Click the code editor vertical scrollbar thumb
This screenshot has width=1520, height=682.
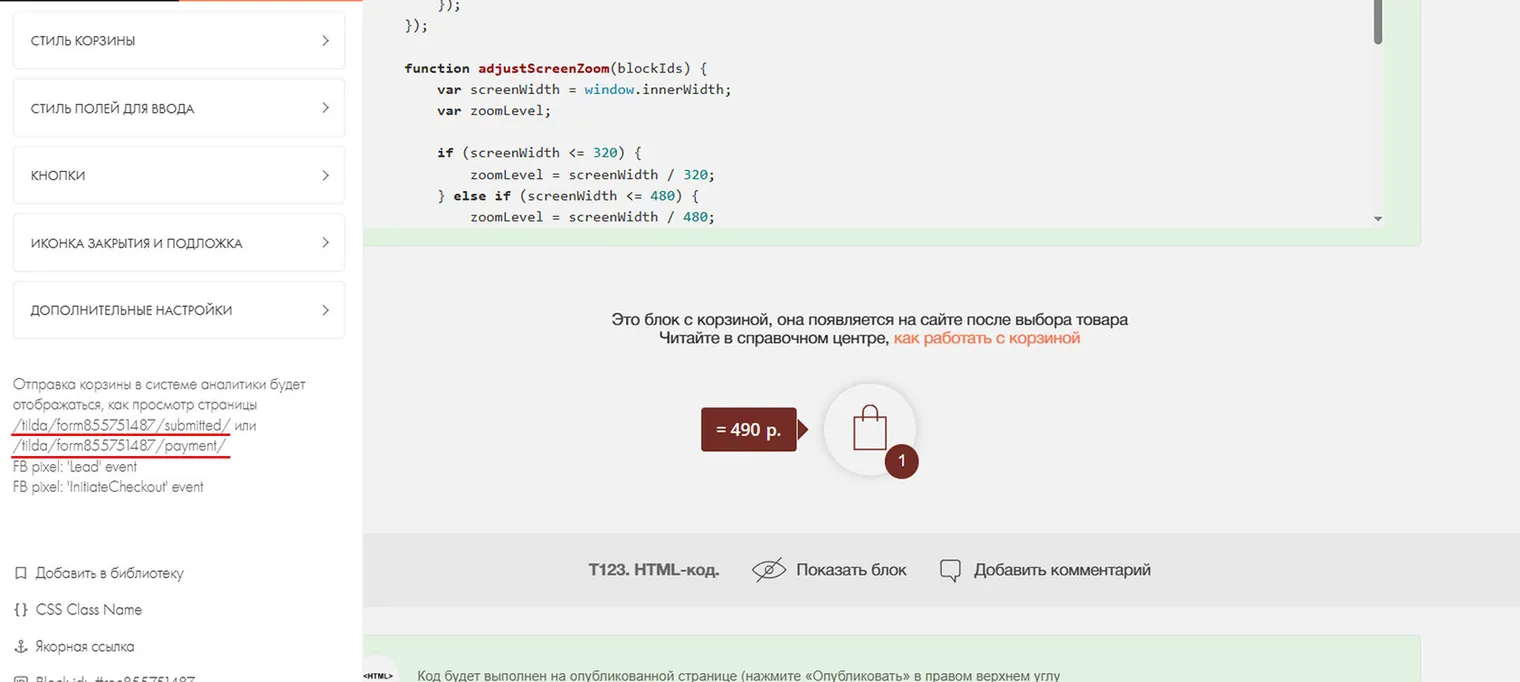1377,22
